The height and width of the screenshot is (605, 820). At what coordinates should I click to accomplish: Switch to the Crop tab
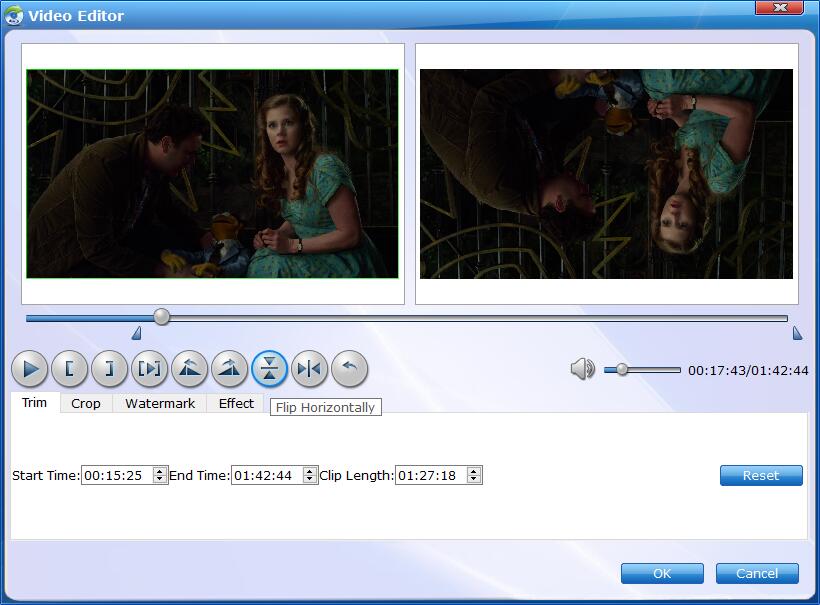pyautogui.click(x=86, y=404)
